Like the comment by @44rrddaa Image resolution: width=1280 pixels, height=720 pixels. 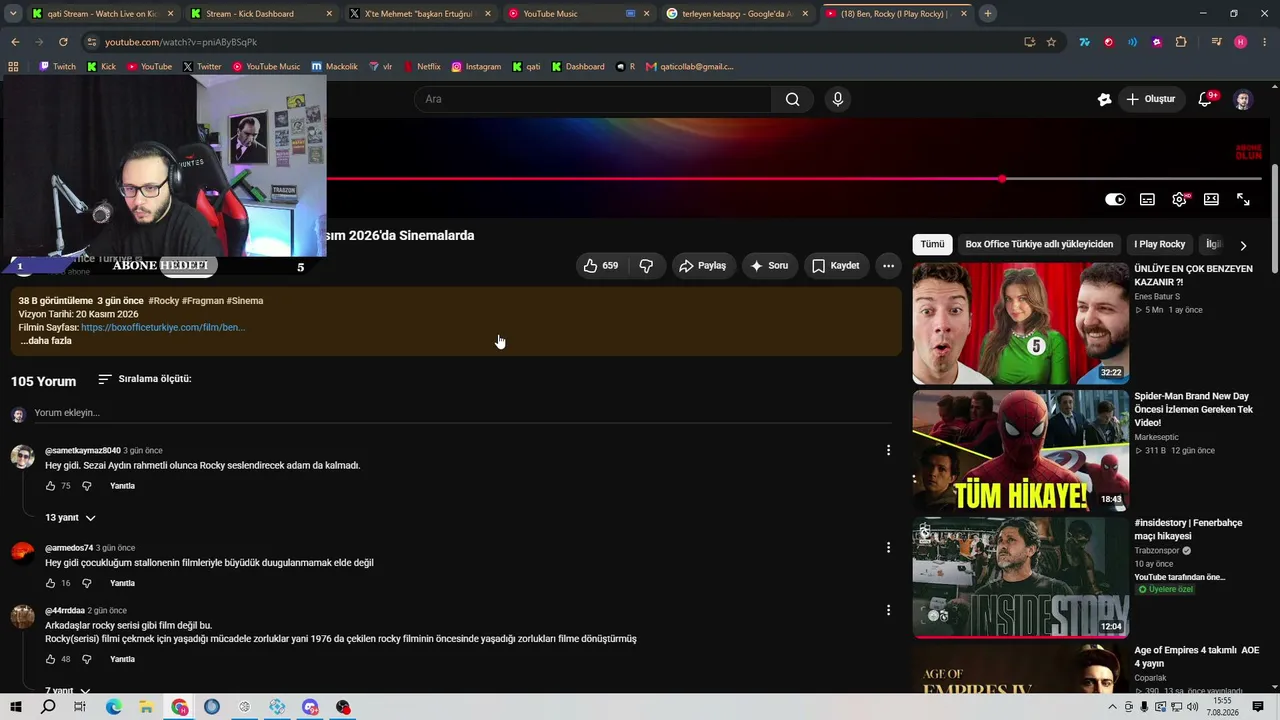pos(51,659)
